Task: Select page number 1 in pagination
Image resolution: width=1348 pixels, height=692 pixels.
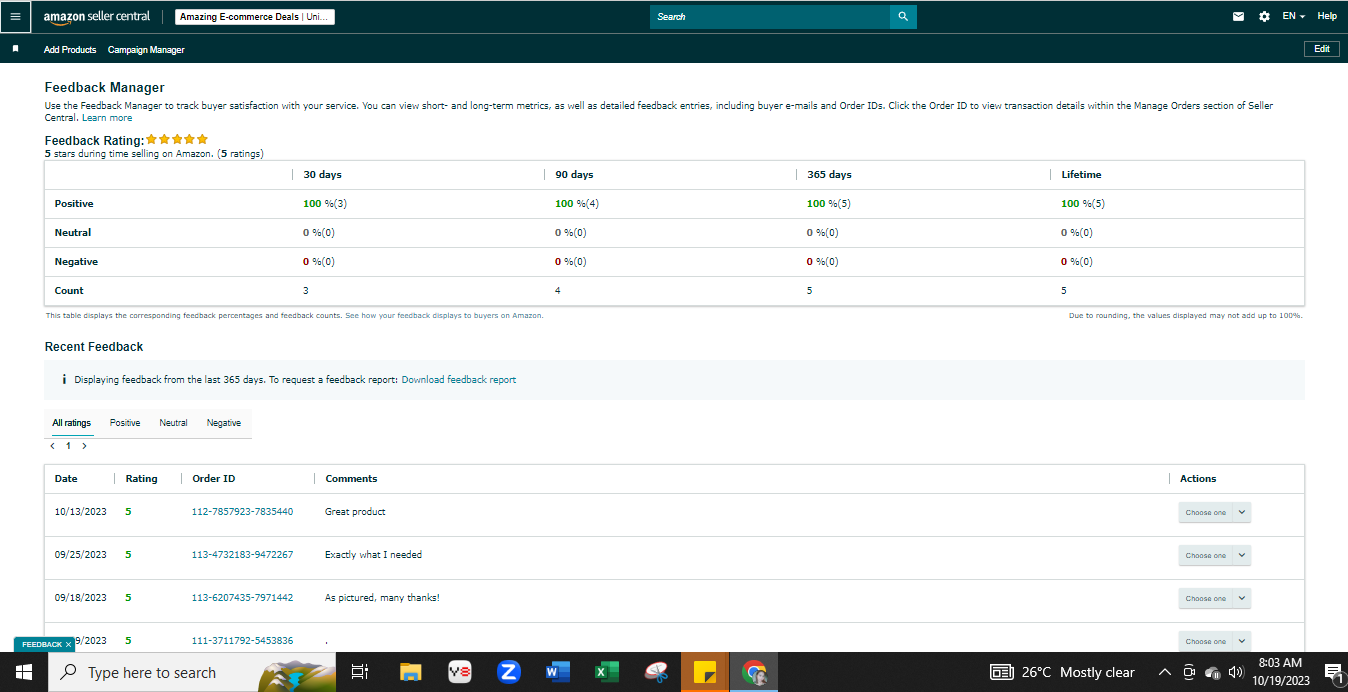Action: click(68, 446)
